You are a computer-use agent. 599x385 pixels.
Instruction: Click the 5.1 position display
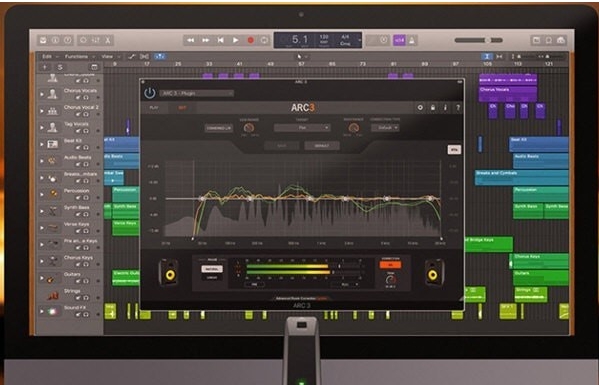(x=300, y=39)
